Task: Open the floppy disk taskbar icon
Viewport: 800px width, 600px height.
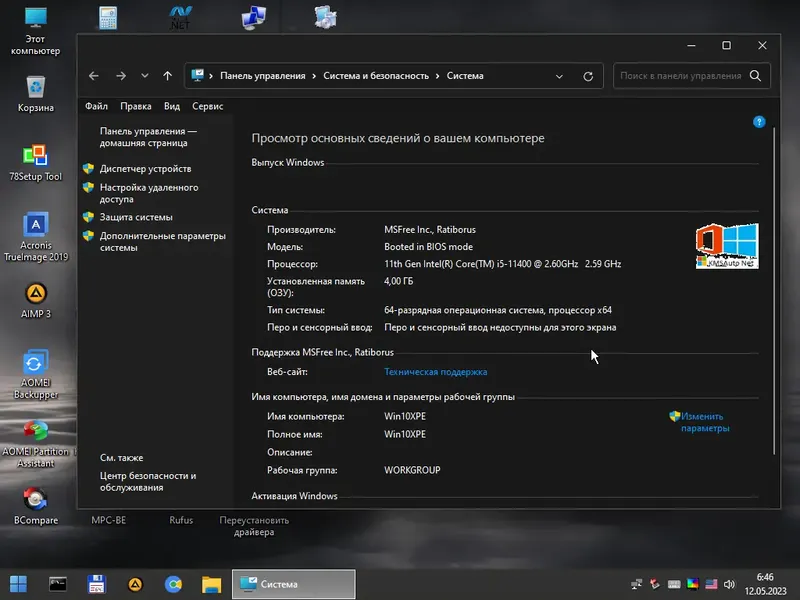Action: click(x=96, y=584)
